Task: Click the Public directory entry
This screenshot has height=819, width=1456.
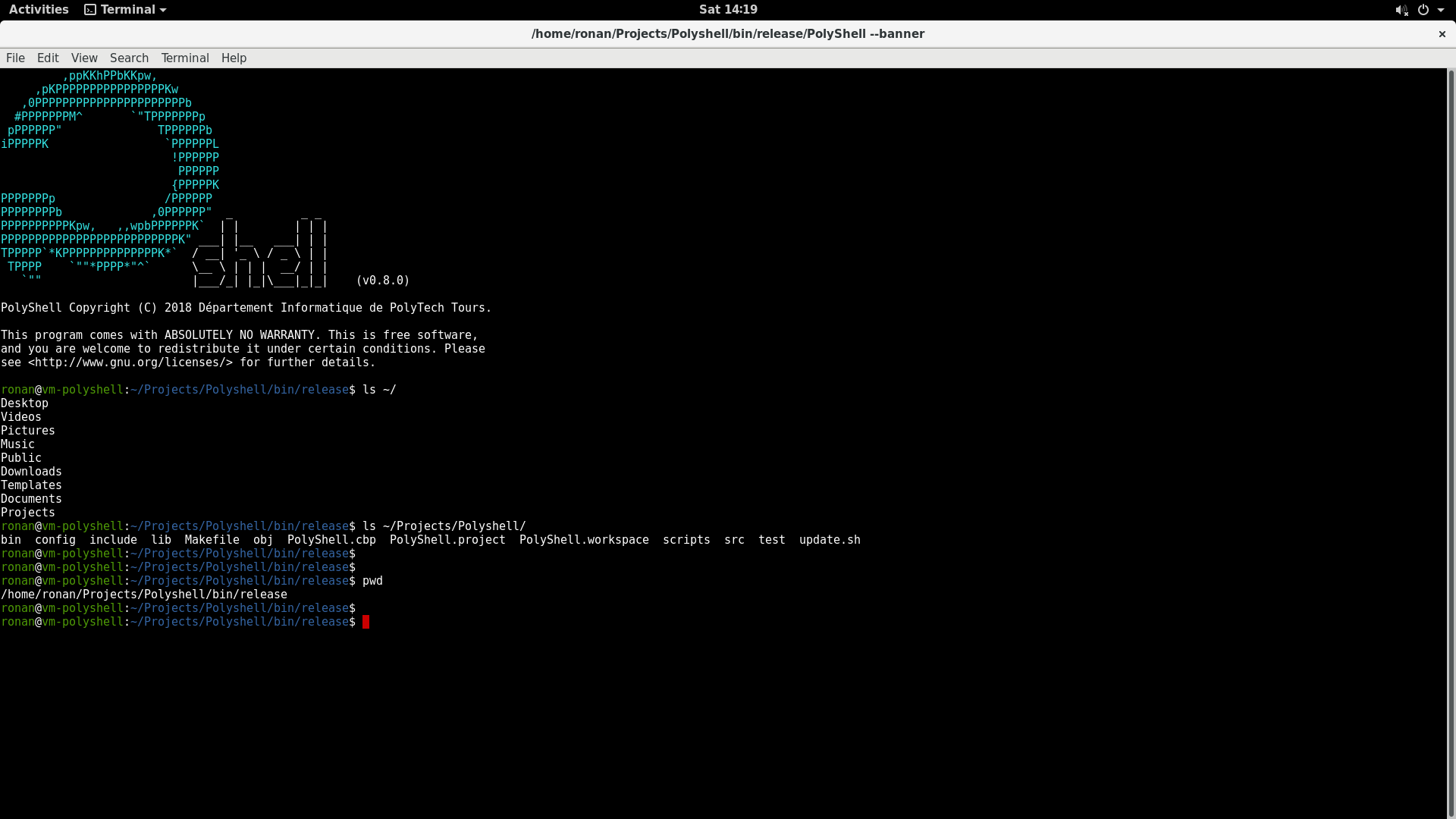Action: coord(21,458)
